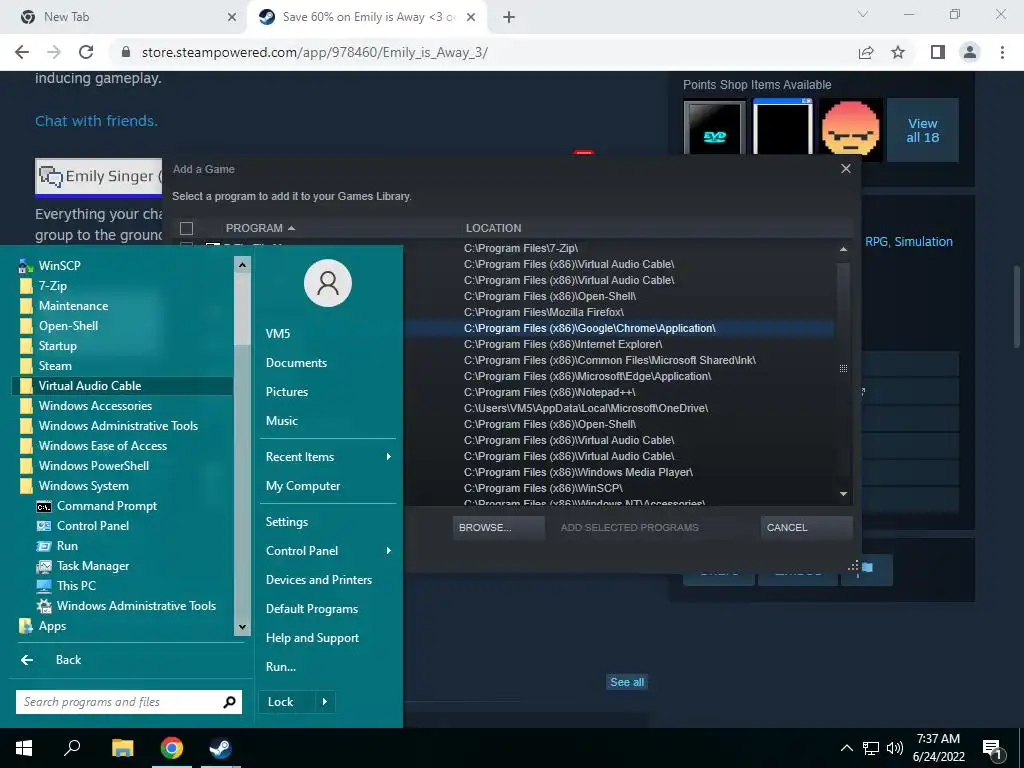The image size is (1024, 768).
Task: Click CANCEL in Add a Game dialog
Action: click(807, 528)
